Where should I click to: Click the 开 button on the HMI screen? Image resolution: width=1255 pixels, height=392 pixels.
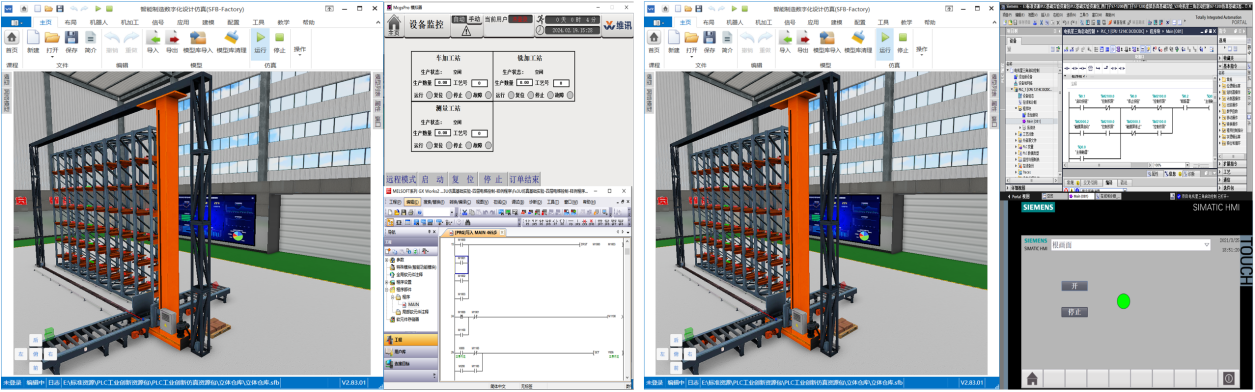coord(1073,286)
